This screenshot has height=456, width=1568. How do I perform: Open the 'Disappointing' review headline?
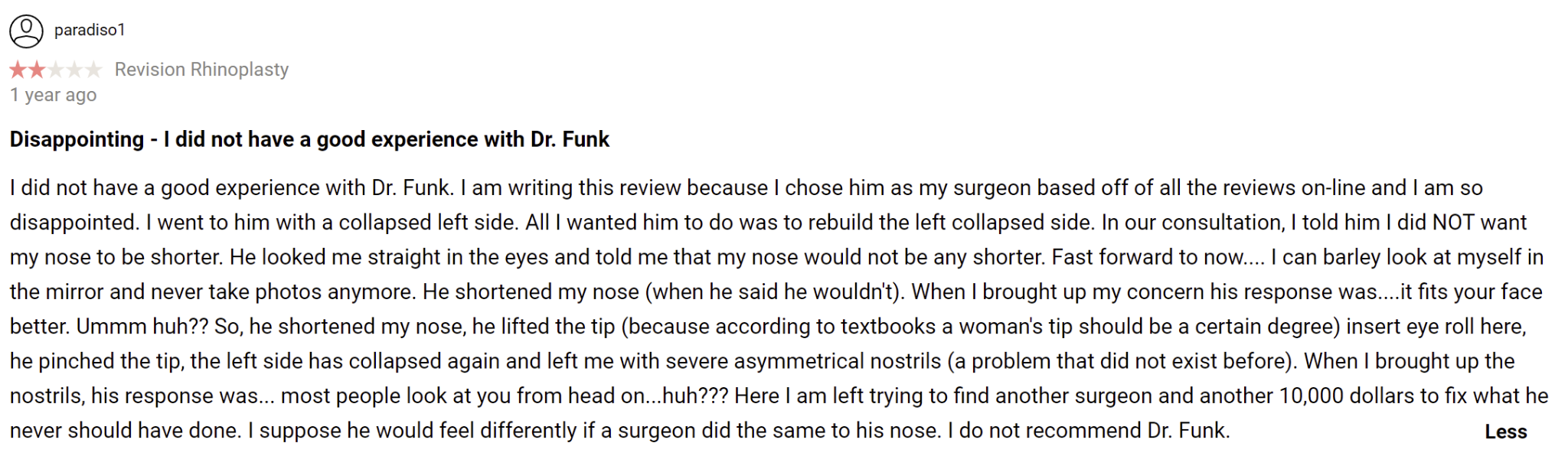(309, 139)
